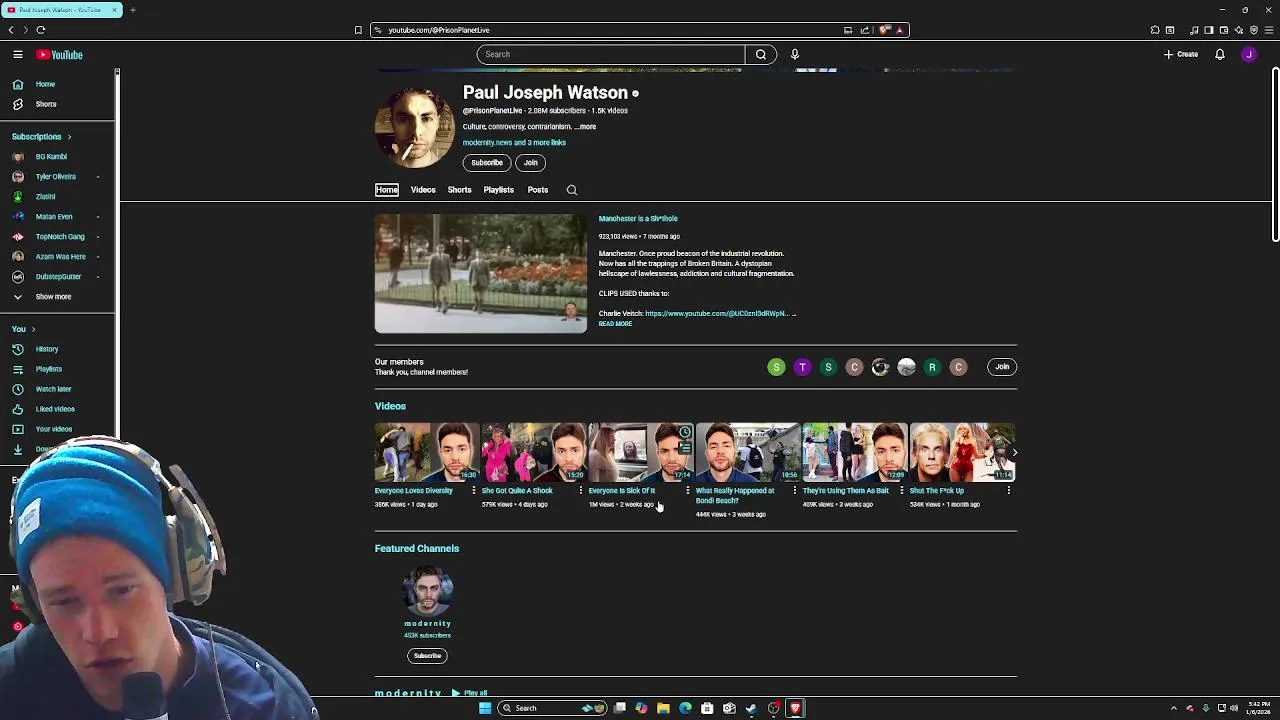Select the channel Home tab
This screenshot has width=1280, height=720.
point(387,190)
